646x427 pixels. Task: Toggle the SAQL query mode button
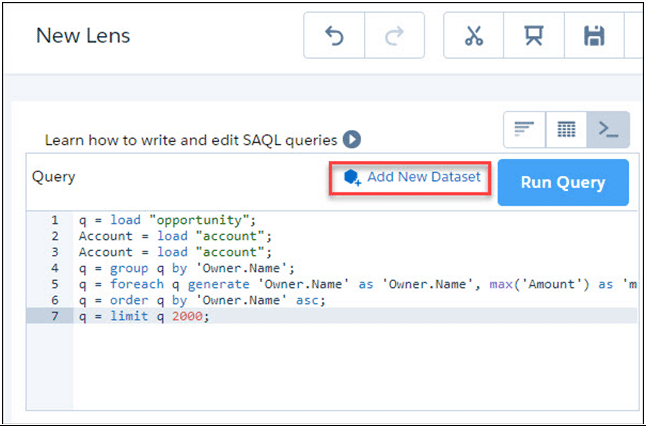(607, 129)
